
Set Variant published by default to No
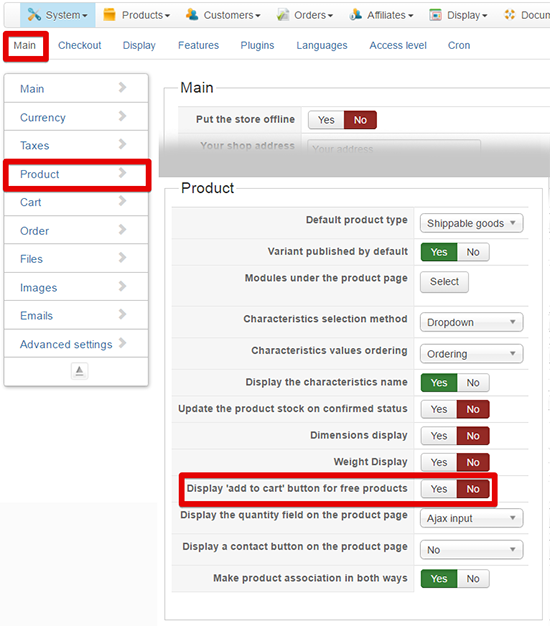473,252
